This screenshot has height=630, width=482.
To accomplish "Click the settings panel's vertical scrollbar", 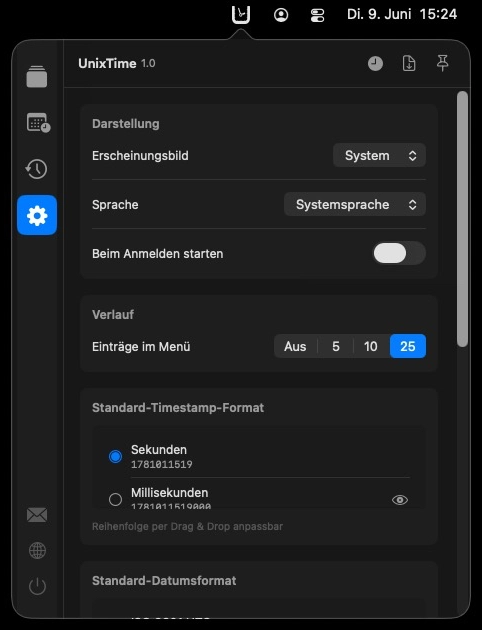I will click(x=462, y=219).
